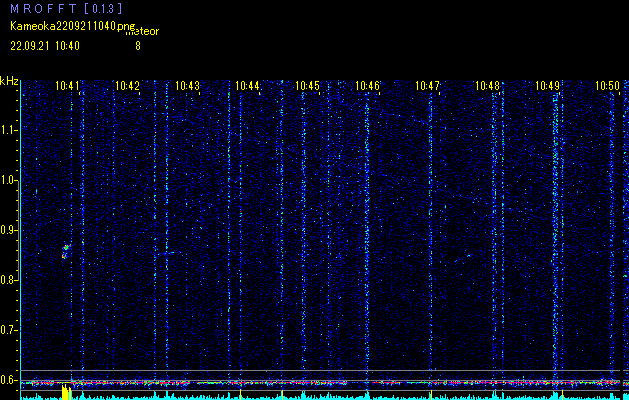Click the 10:49 time label
The image size is (629, 400).
[x=548, y=86]
